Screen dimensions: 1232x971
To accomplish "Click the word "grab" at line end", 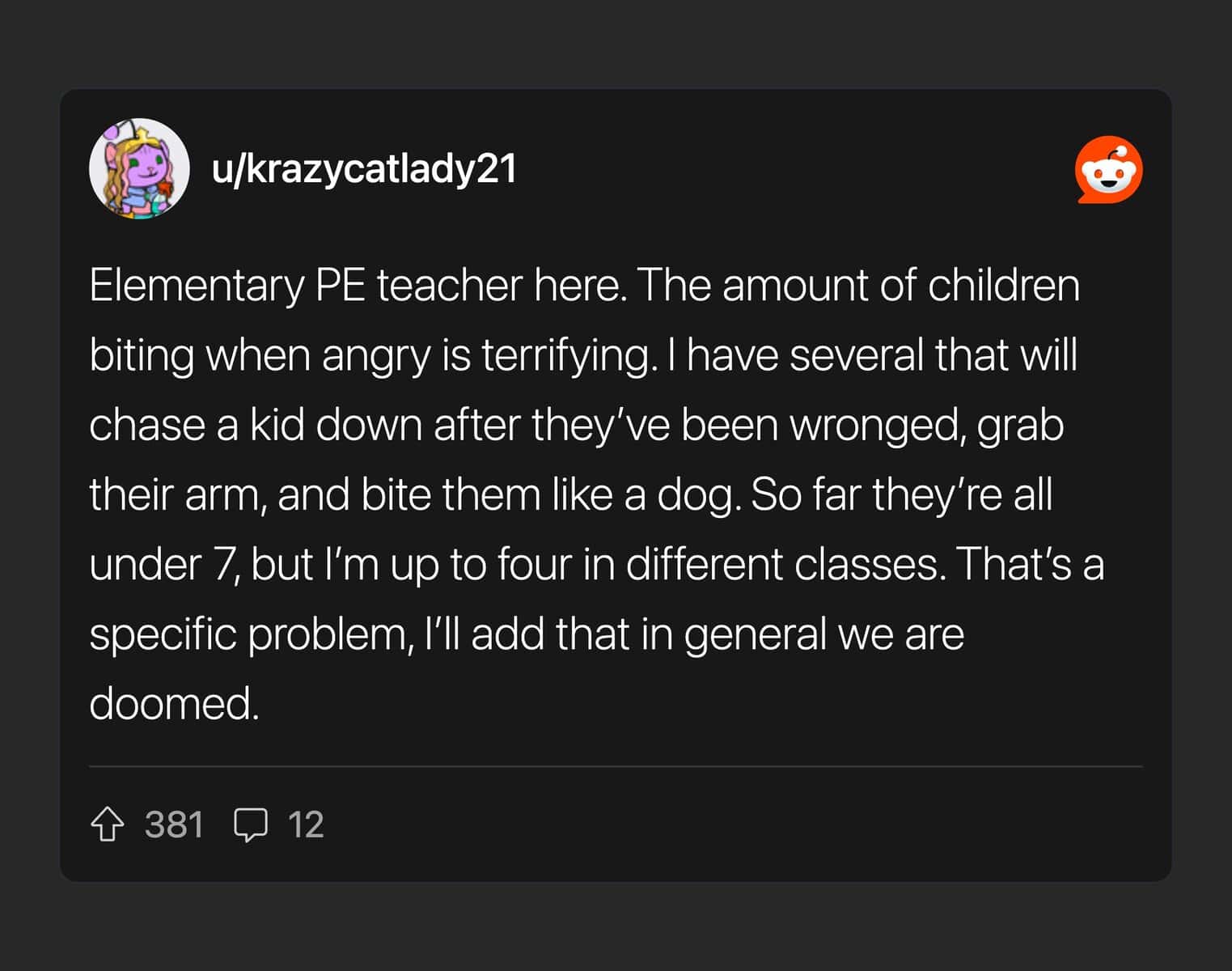I will coord(1020,425).
